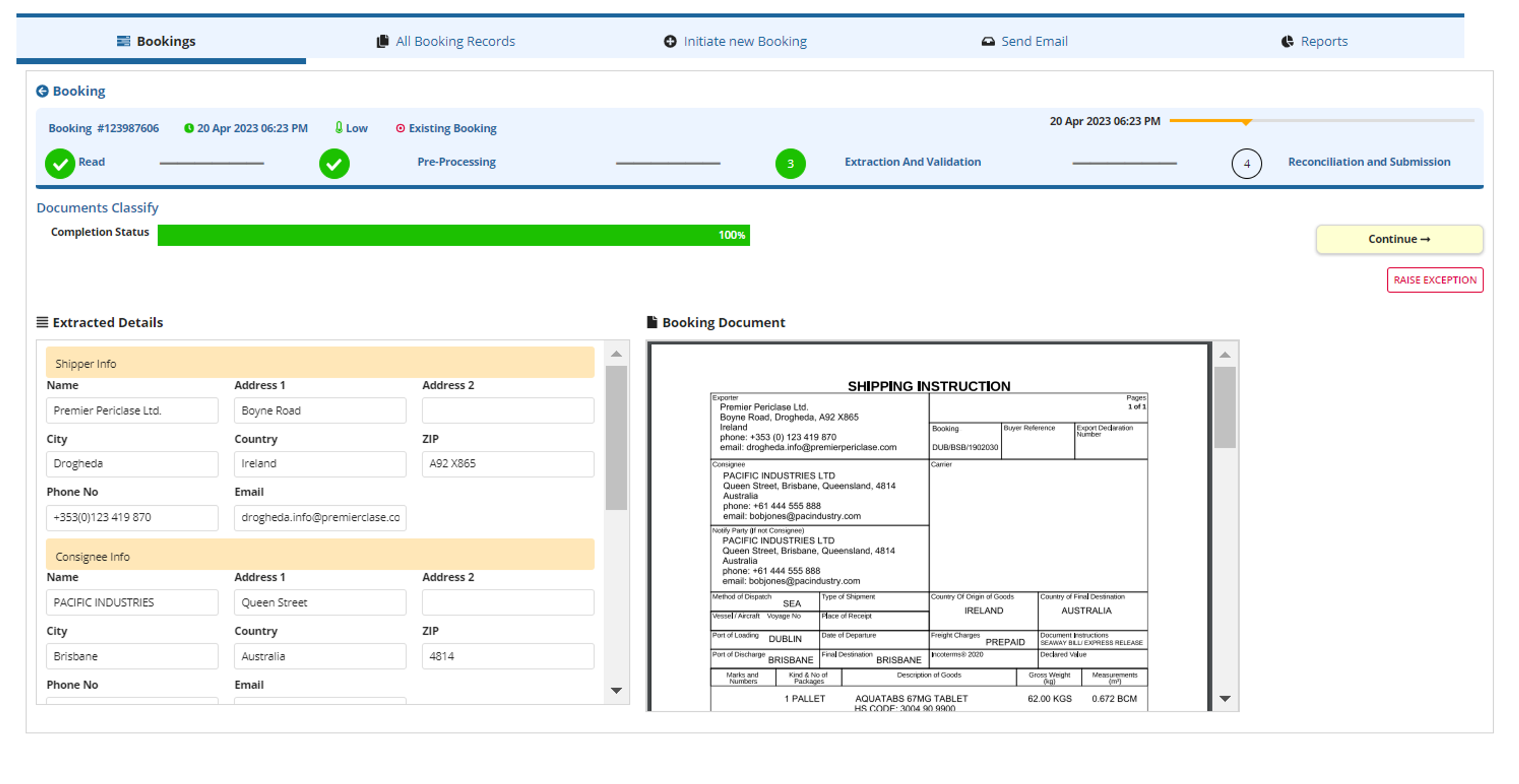Click Shipper Country field Ireland
The image size is (1519, 784).
pyautogui.click(x=320, y=464)
